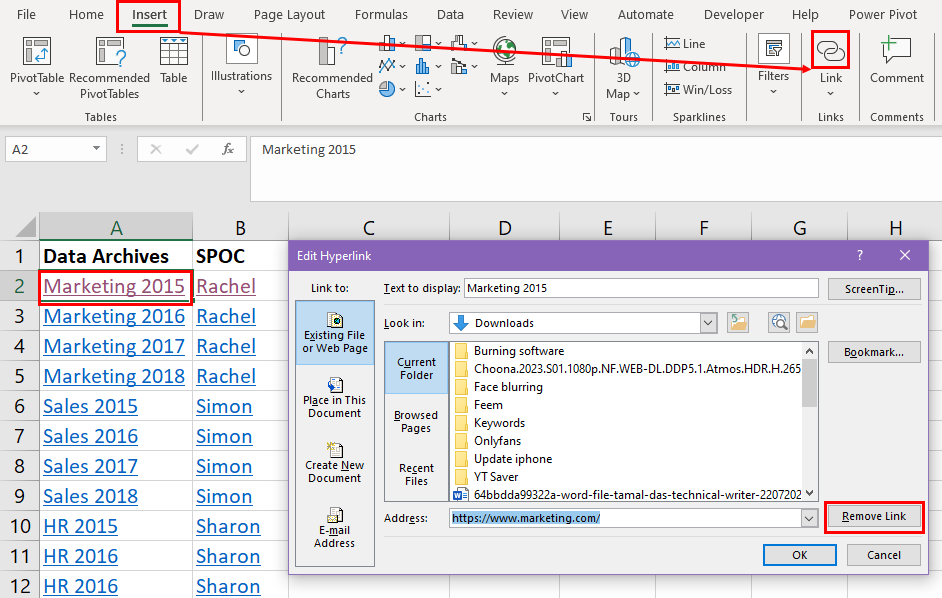Click the Link icon in Links group
The width and height of the screenshot is (942, 598).
[x=831, y=50]
